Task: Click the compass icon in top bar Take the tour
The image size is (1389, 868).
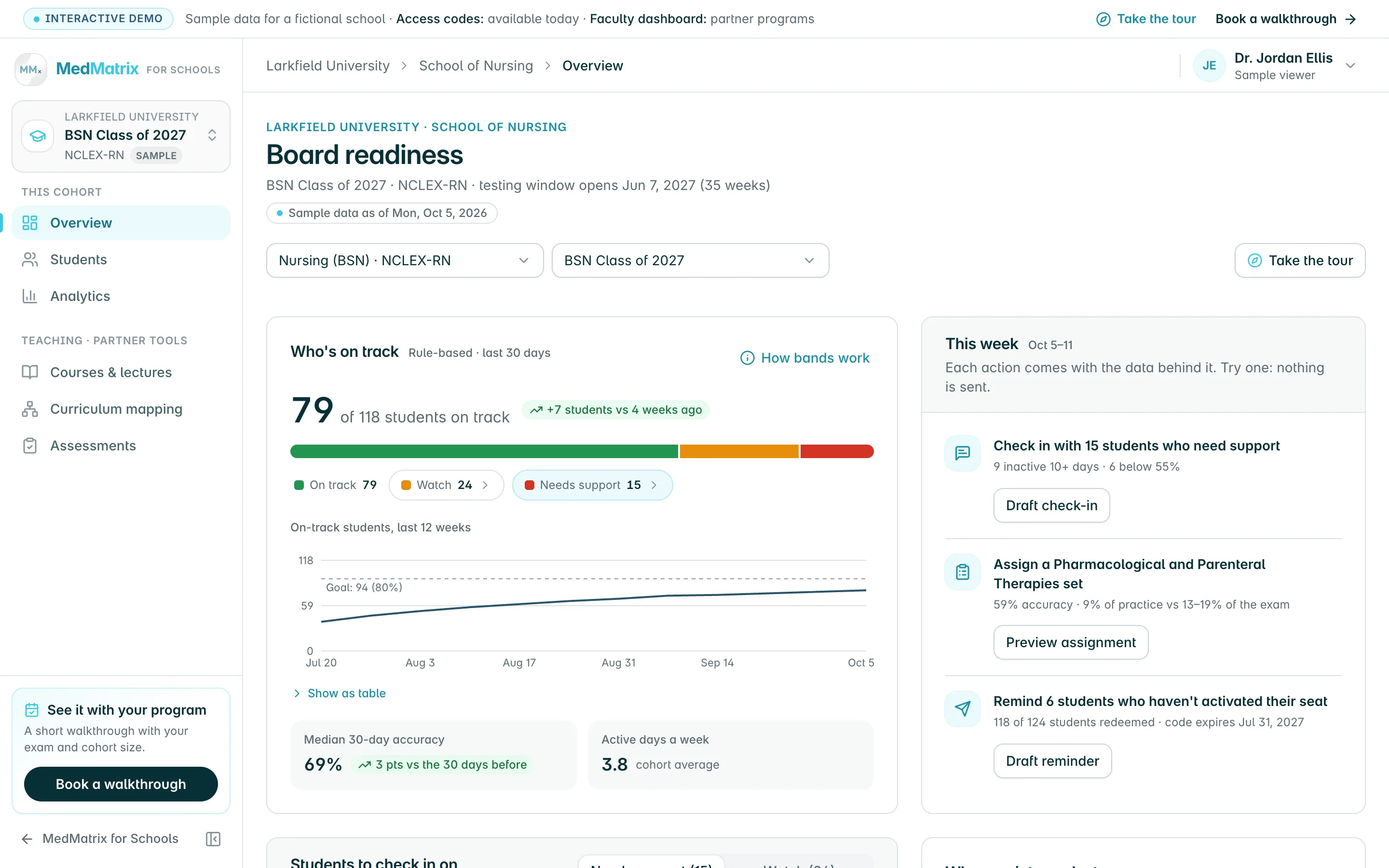Action: (1103, 19)
